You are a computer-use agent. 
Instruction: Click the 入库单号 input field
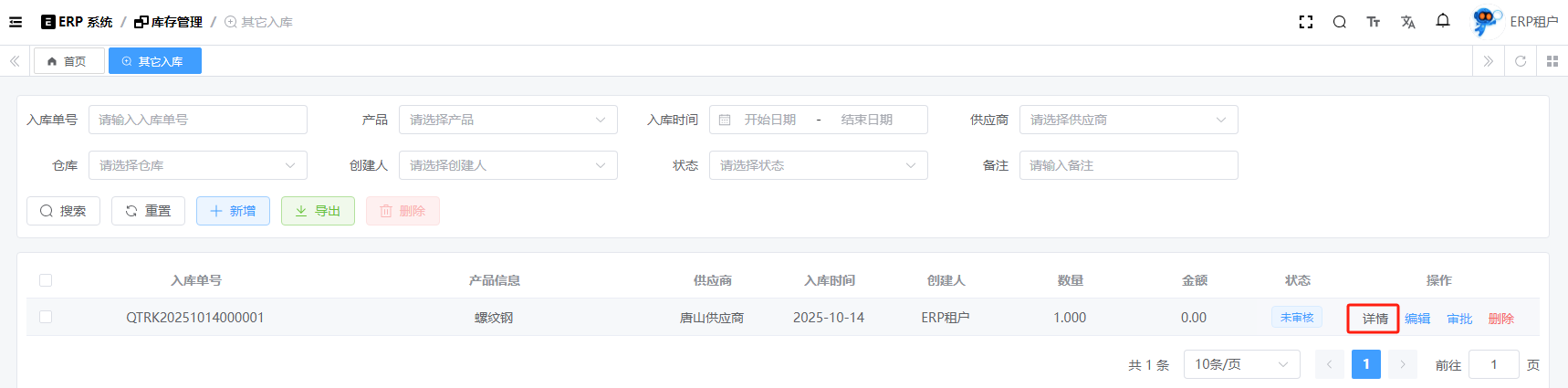click(x=197, y=120)
